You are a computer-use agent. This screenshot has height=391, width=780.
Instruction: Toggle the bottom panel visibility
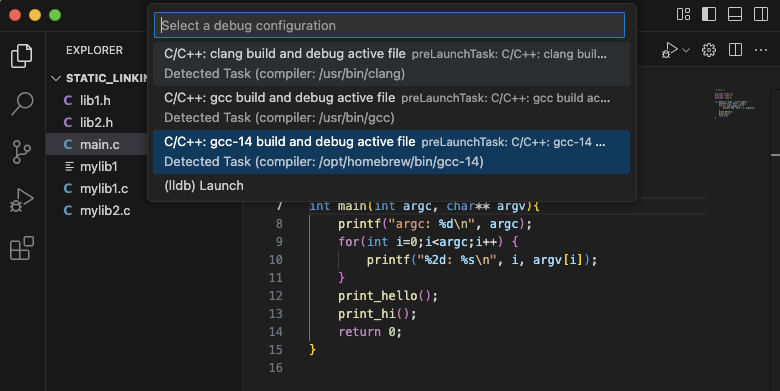[x=735, y=14]
